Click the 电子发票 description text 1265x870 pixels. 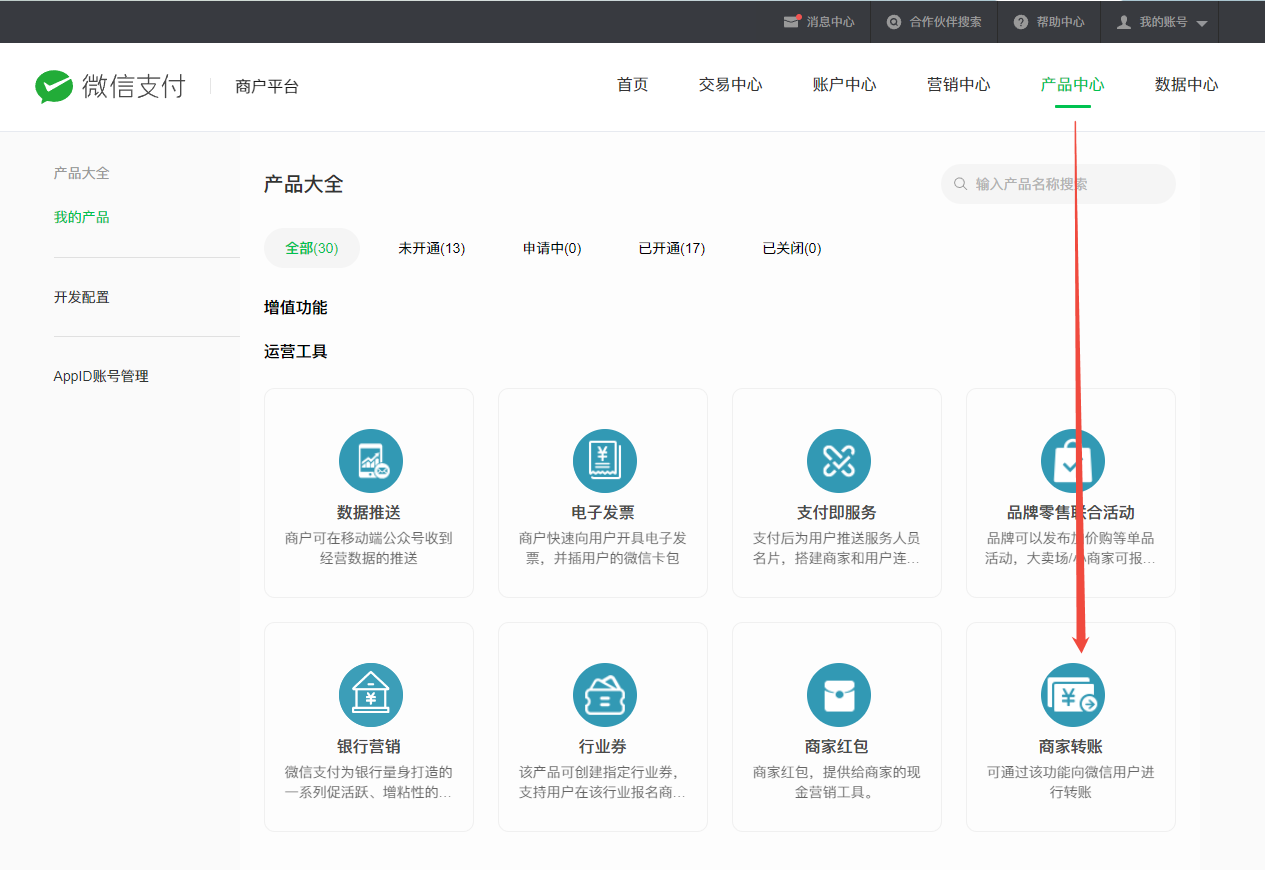pyautogui.click(x=603, y=548)
